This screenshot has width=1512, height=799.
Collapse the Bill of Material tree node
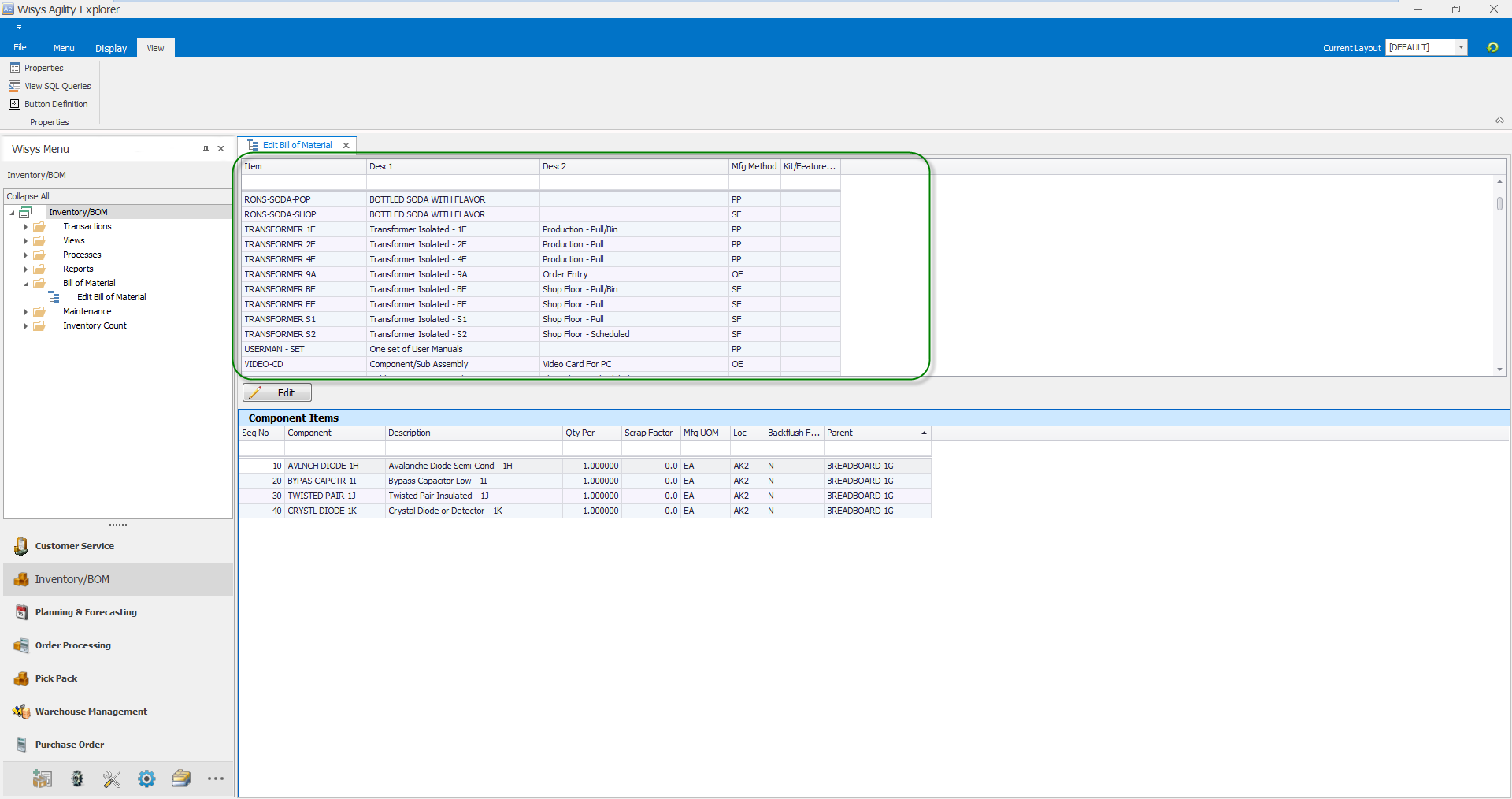[x=26, y=284]
